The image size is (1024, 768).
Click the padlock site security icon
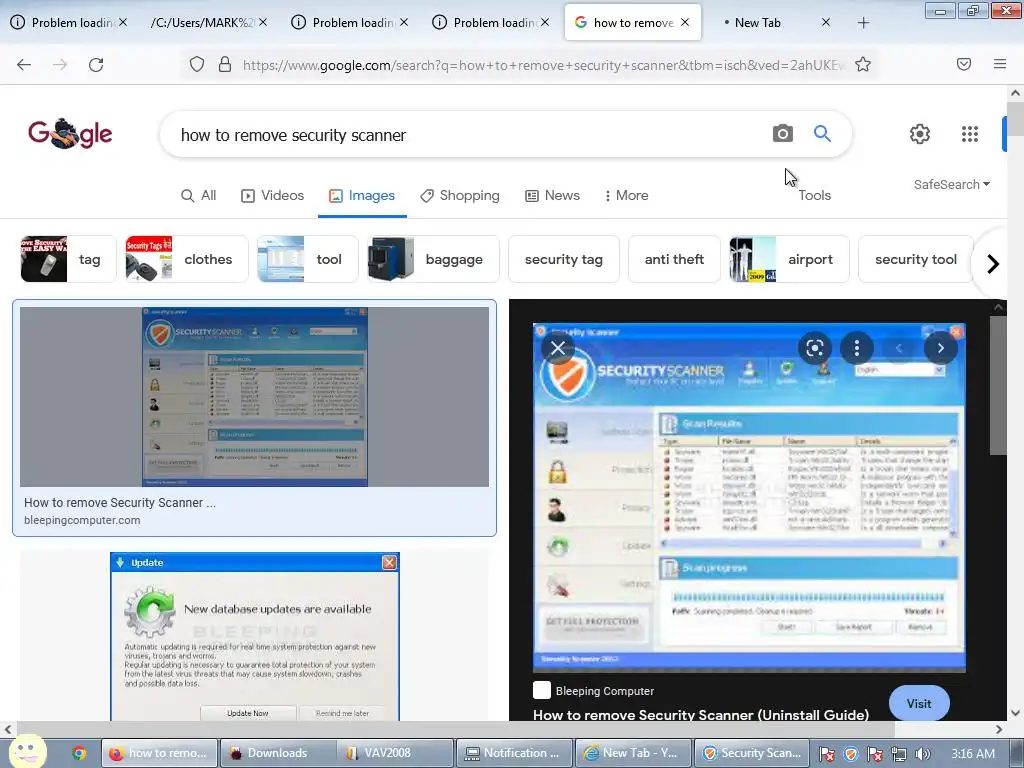pyautogui.click(x=225, y=64)
